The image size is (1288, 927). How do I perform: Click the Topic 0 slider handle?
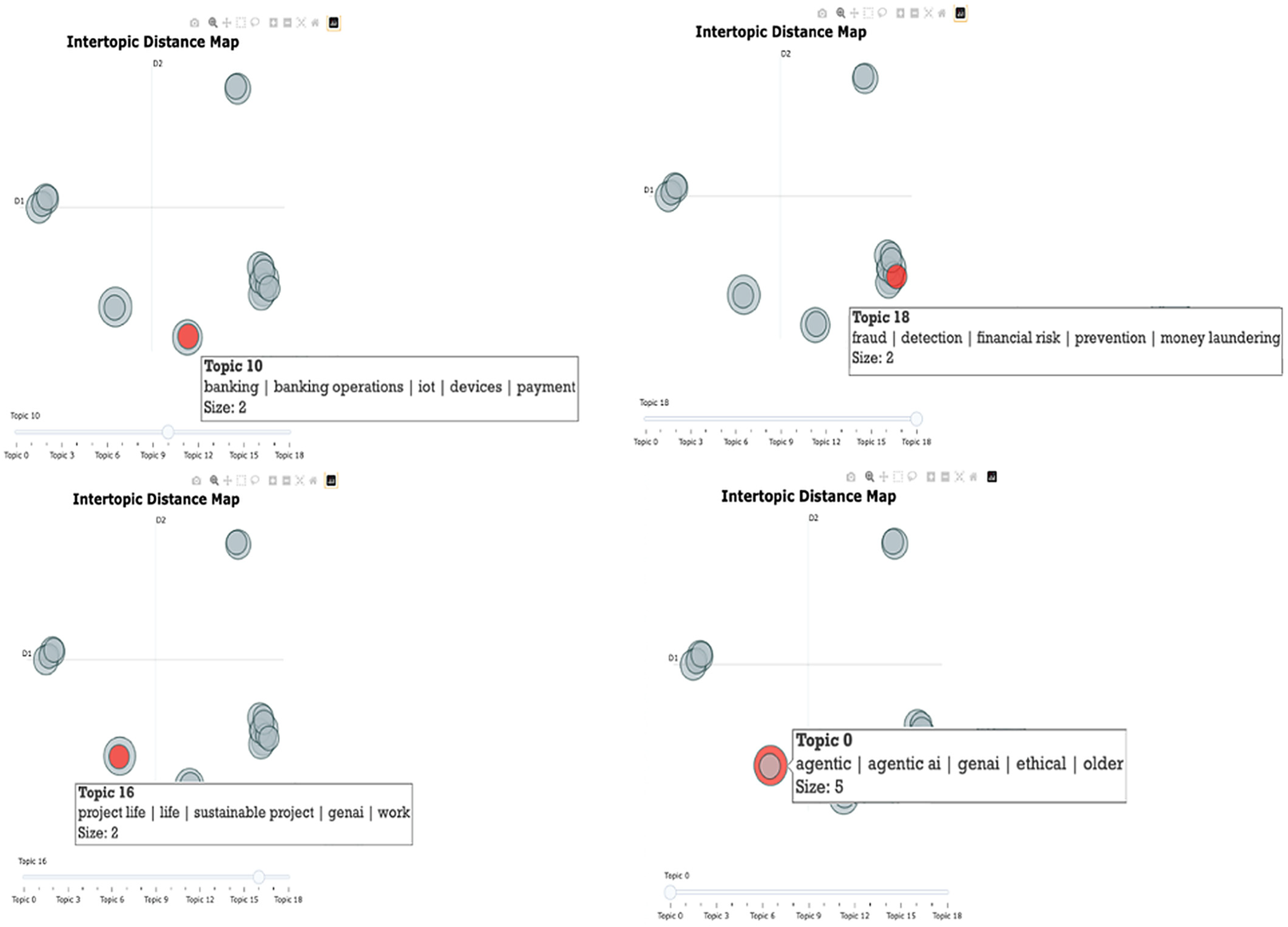click(670, 892)
